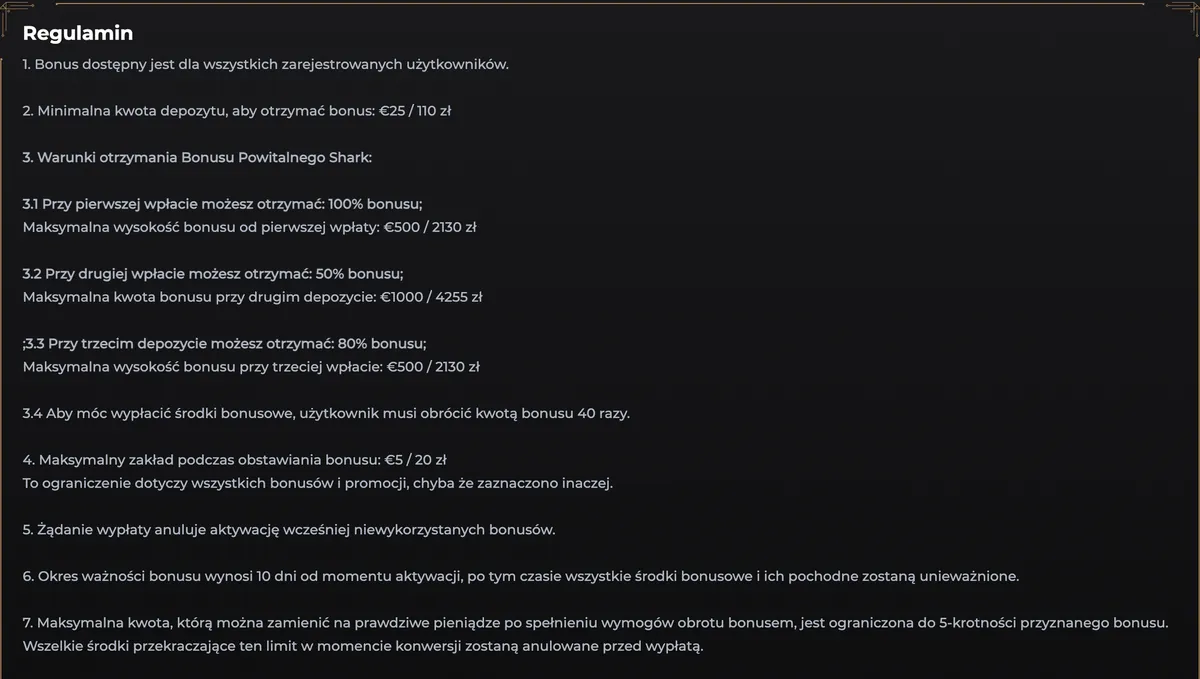Image resolution: width=1200 pixels, height=679 pixels.
Task: Select rule 4 maximum bet €5 / 20 zł
Action: pos(234,460)
